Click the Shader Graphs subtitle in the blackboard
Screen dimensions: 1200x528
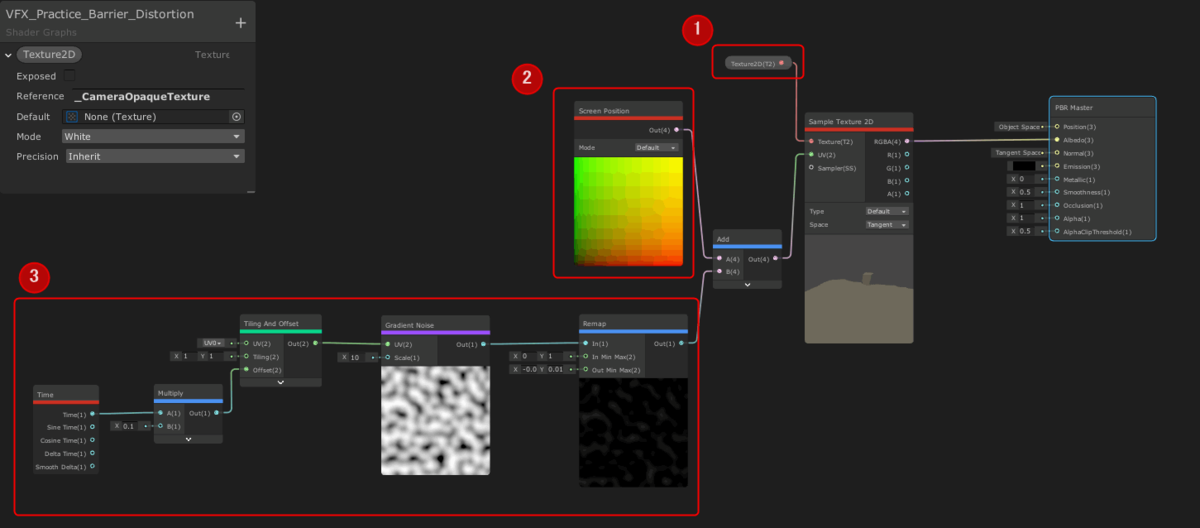click(x=41, y=32)
